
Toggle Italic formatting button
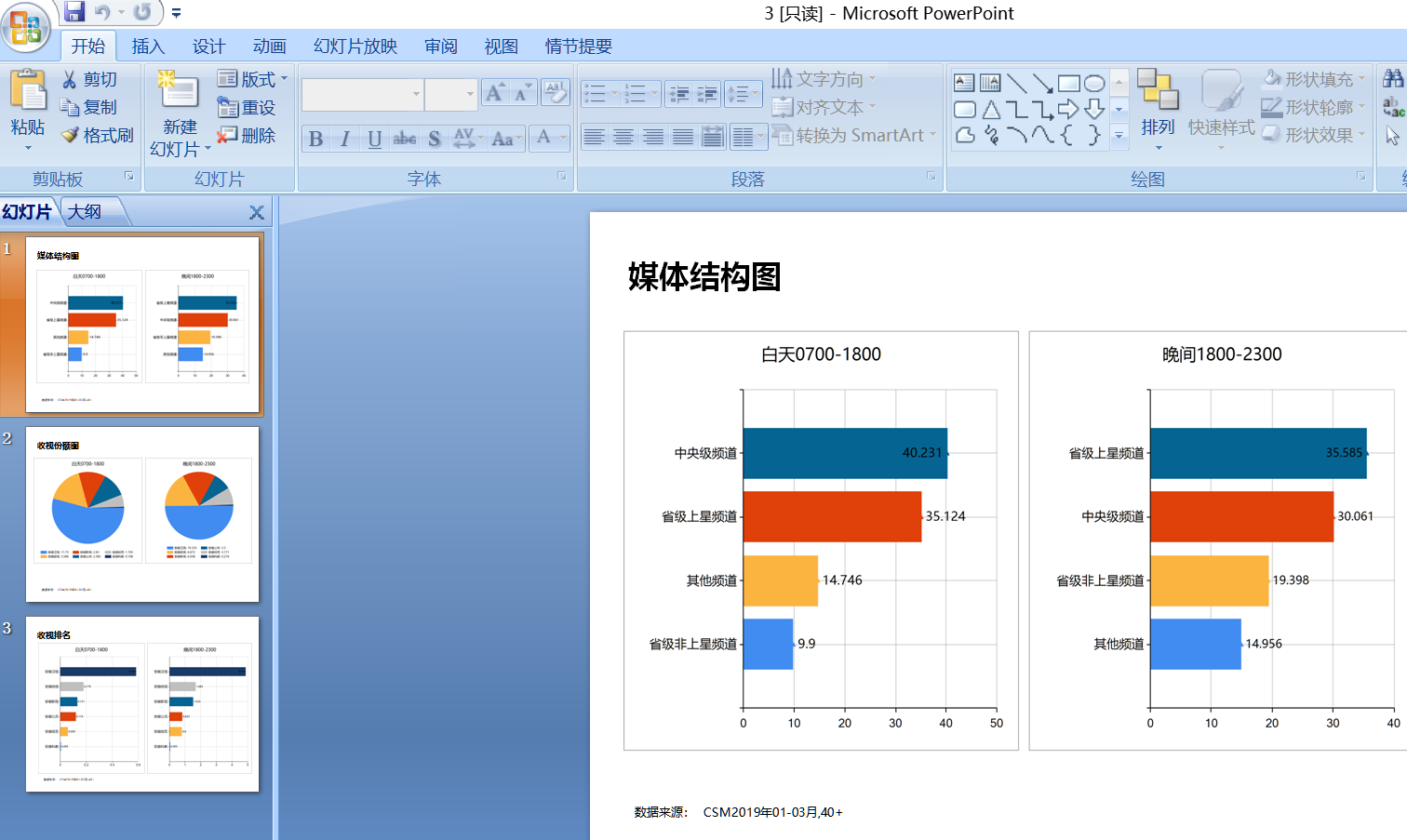click(345, 139)
